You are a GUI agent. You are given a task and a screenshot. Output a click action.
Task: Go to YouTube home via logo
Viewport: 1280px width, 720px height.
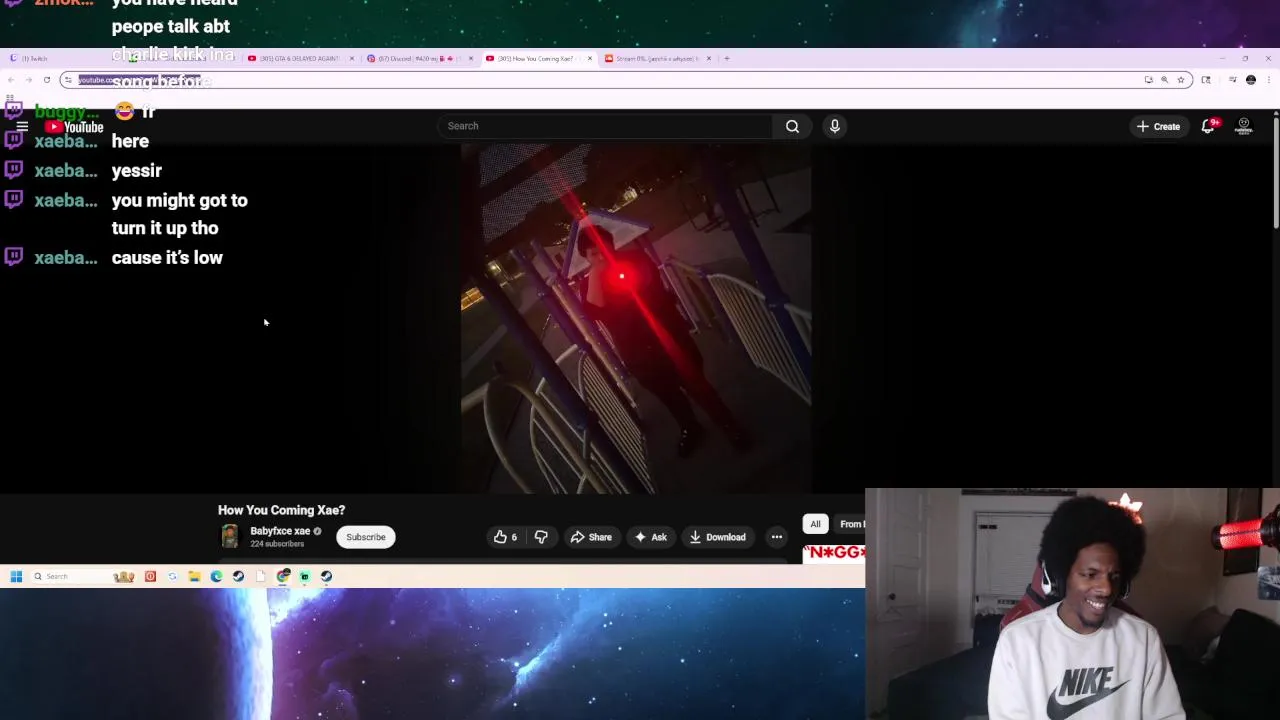point(74,127)
